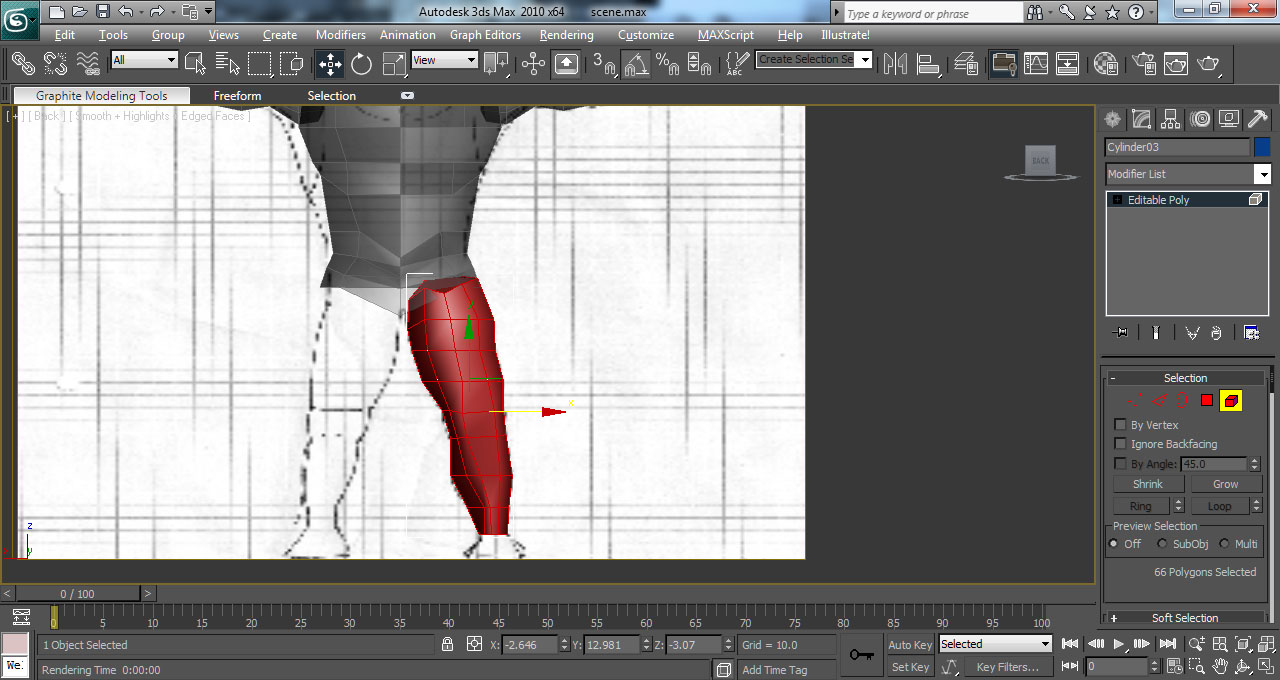Enable the By Vertex checkbox

pos(1120,425)
